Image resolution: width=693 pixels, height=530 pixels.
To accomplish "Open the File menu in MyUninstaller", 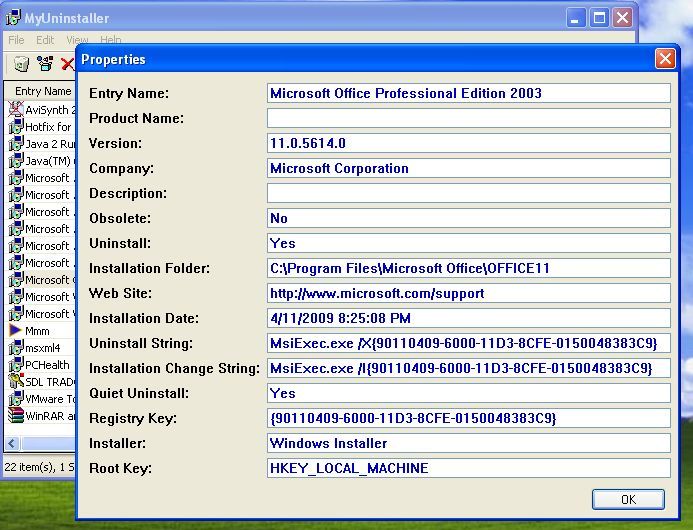I will point(16,40).
